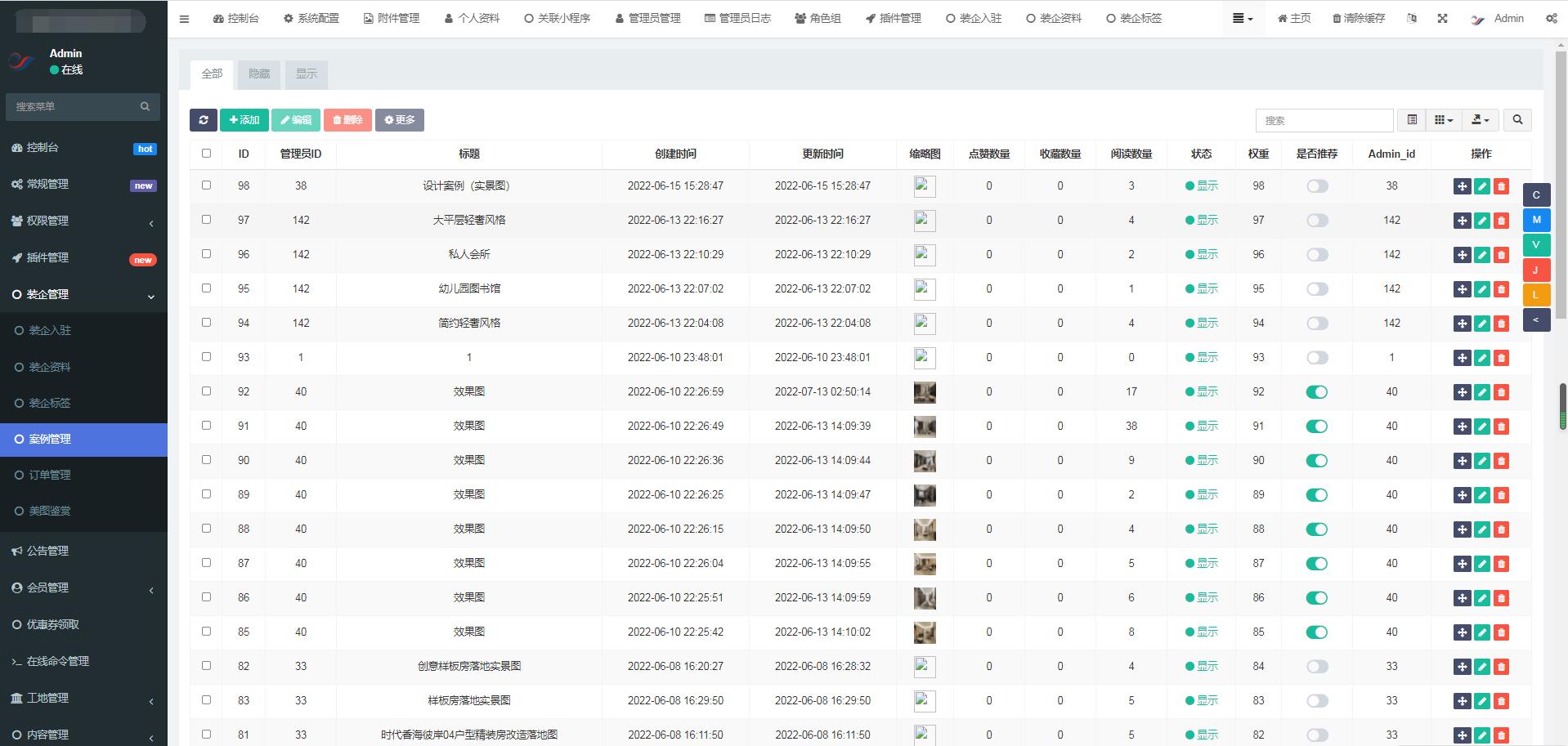Open the column visibility grid dropdown
Viewport: 1568px width, 746px height.
(1444, 120)
